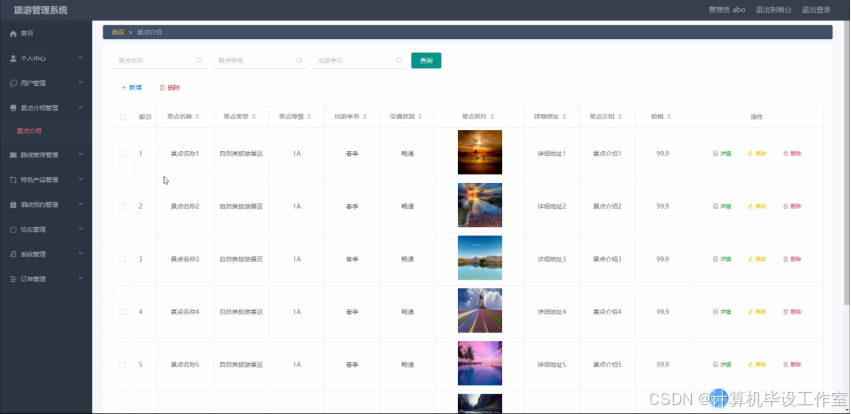The height and width of the screenshot is (414, 851).
Task: Sort by the 景点照片 column arrows
Action: pyautogui.click(x=492, y=117)
